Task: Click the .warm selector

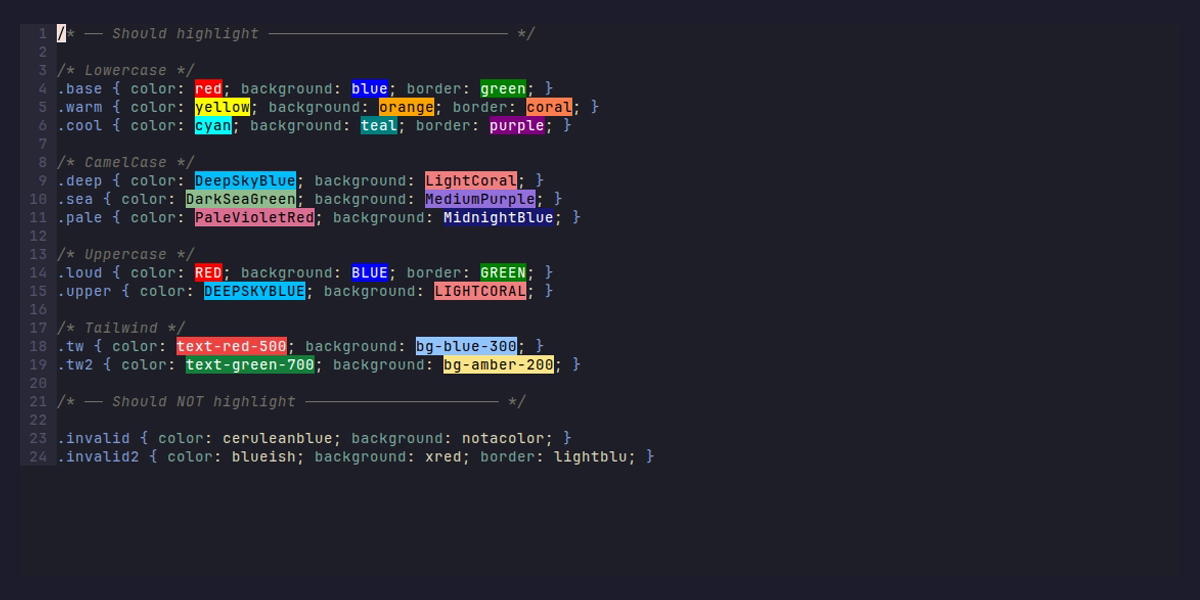Action: 80,107
